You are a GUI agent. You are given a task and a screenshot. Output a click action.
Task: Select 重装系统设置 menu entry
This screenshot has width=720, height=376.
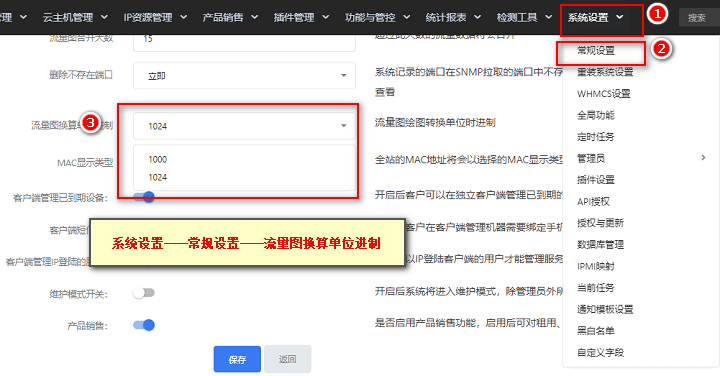point(605,72)
